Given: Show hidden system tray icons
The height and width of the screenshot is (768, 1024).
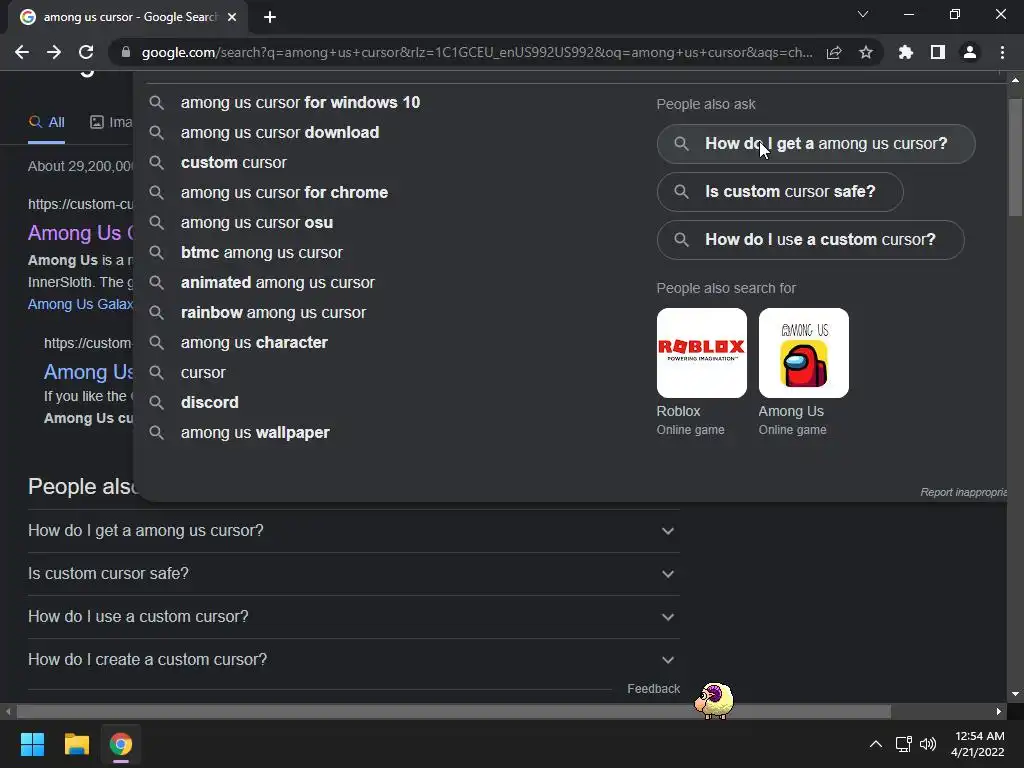Looking at the screenshot, I should point(876,744).
